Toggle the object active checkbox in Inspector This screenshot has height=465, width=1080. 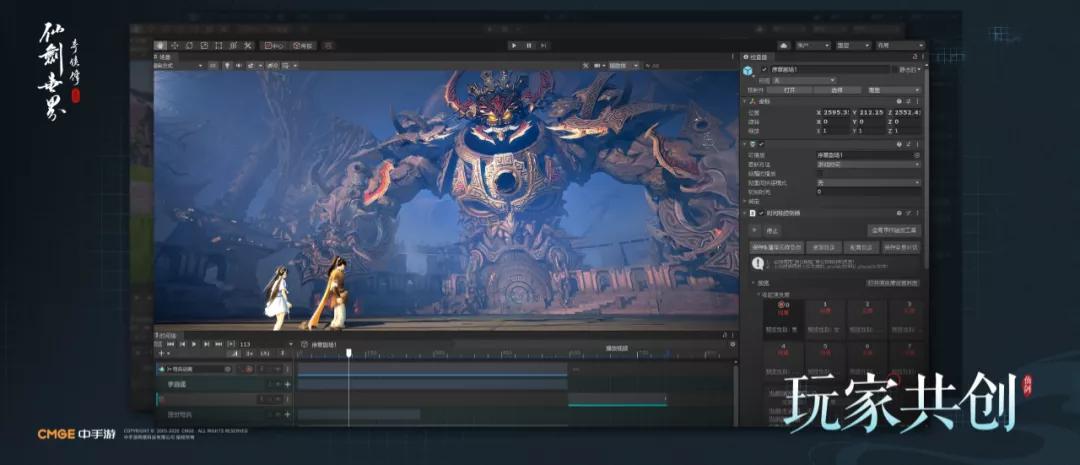tap(764, 70)
